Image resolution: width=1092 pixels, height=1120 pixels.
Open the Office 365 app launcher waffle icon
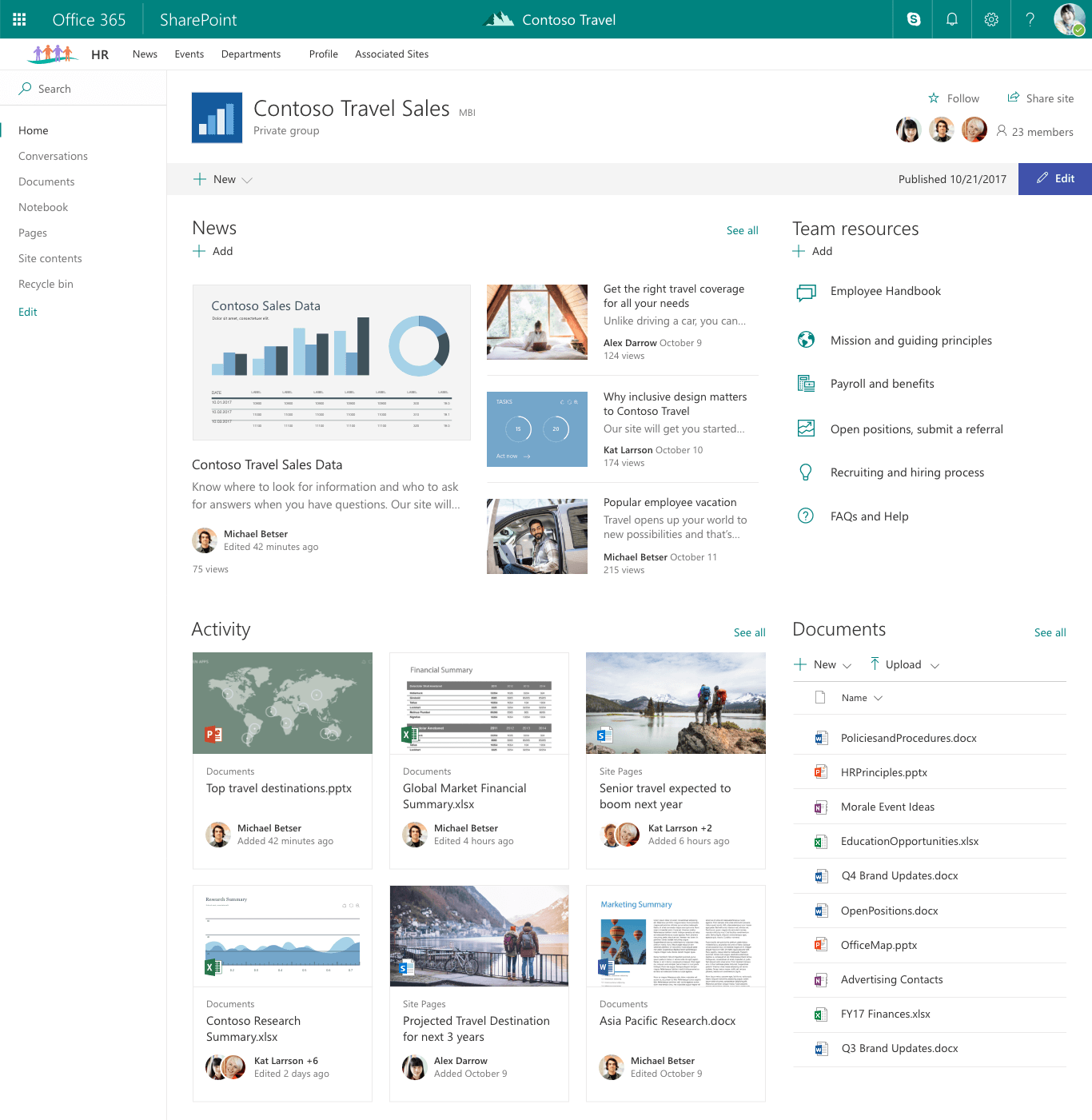click(18, 19)
